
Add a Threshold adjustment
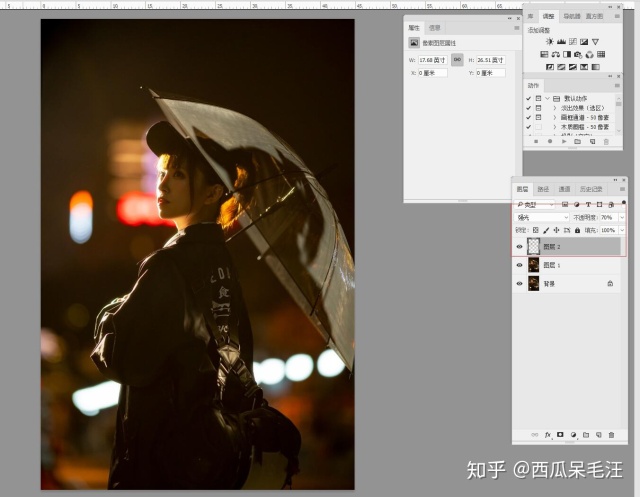tap(573, 67)
